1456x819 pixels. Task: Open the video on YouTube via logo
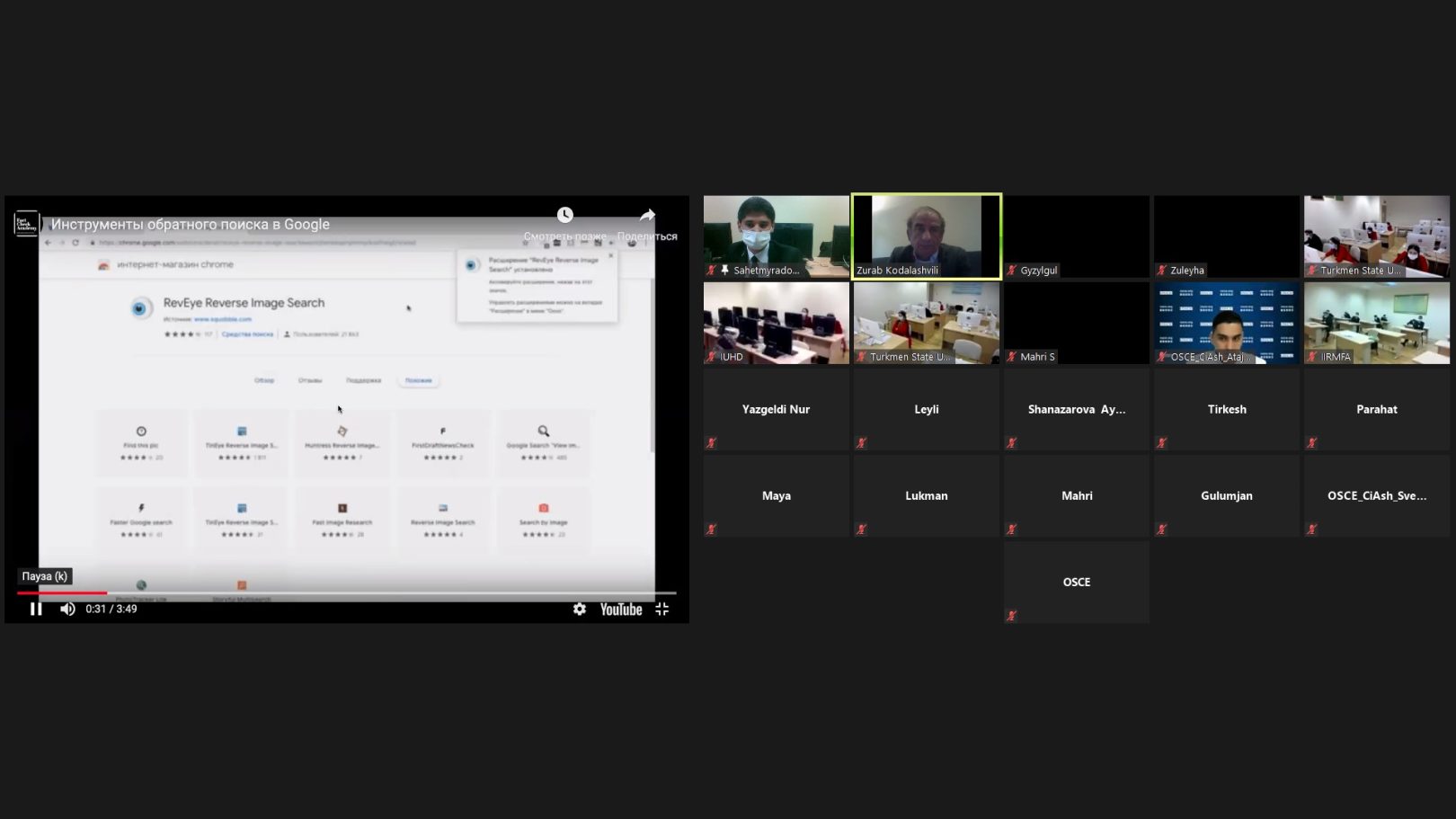tap(621, 609)
